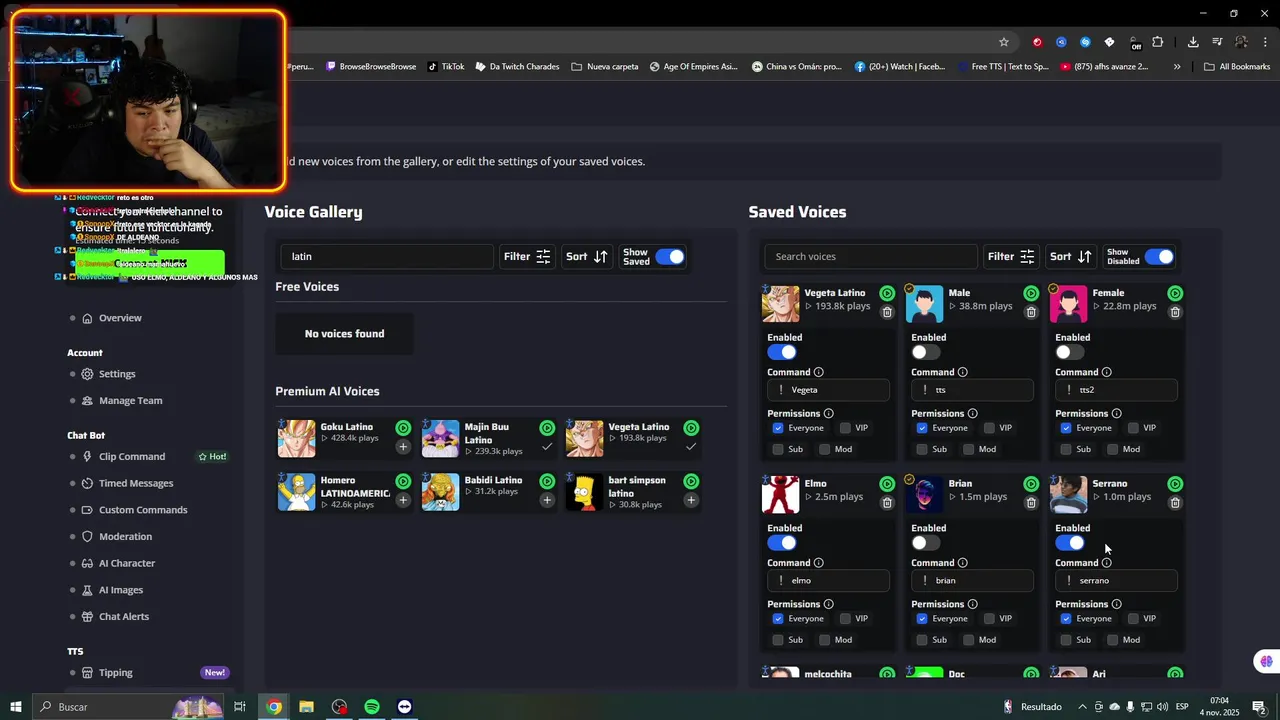
Task: Add Homero Latinoamerica voice with plus icon
Action: pyautogui.click(x=403, y=500)
